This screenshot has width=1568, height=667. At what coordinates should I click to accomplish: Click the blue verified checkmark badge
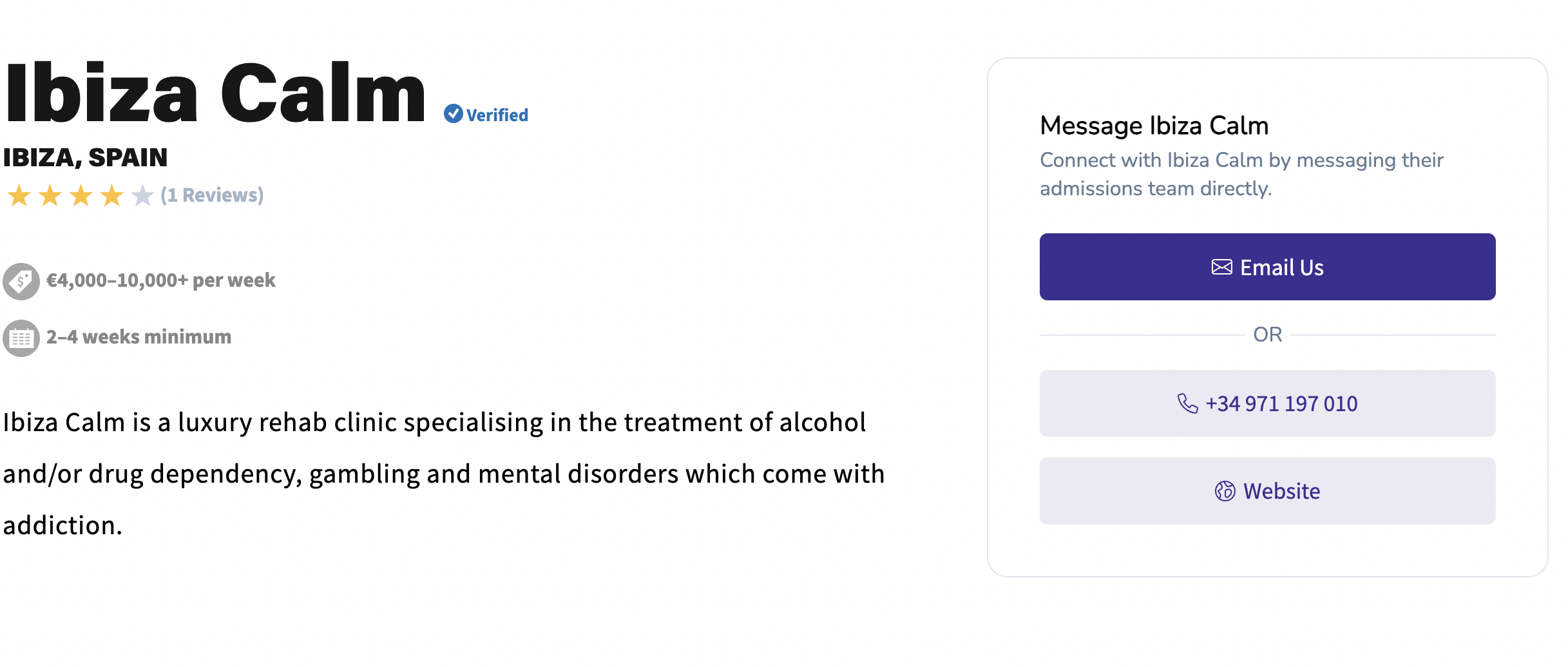pos(453,114)
